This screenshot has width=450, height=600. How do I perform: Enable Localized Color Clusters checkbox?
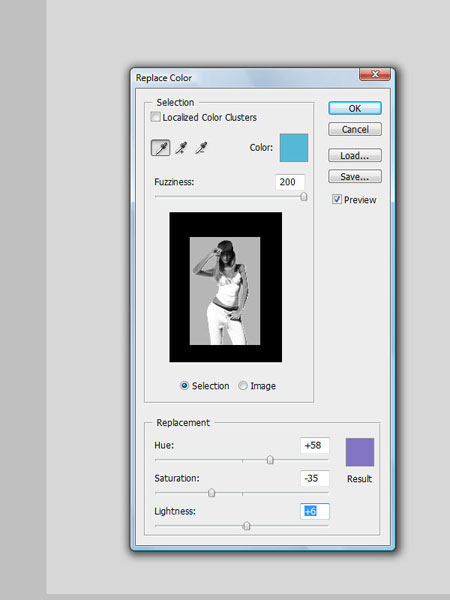pos(155,117)
